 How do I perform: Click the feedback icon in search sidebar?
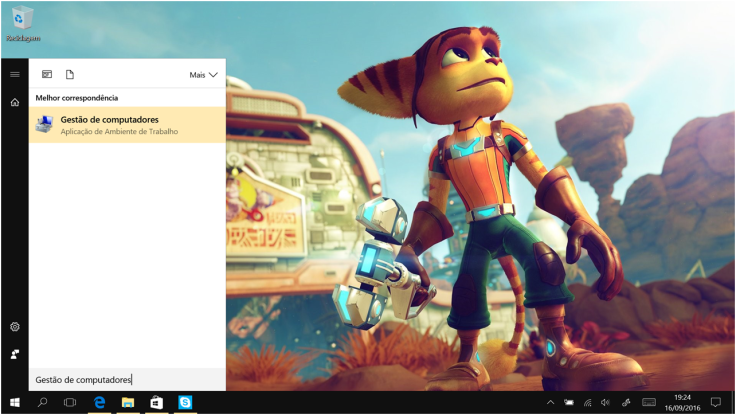pyautogui.click(x=14, y=354)
